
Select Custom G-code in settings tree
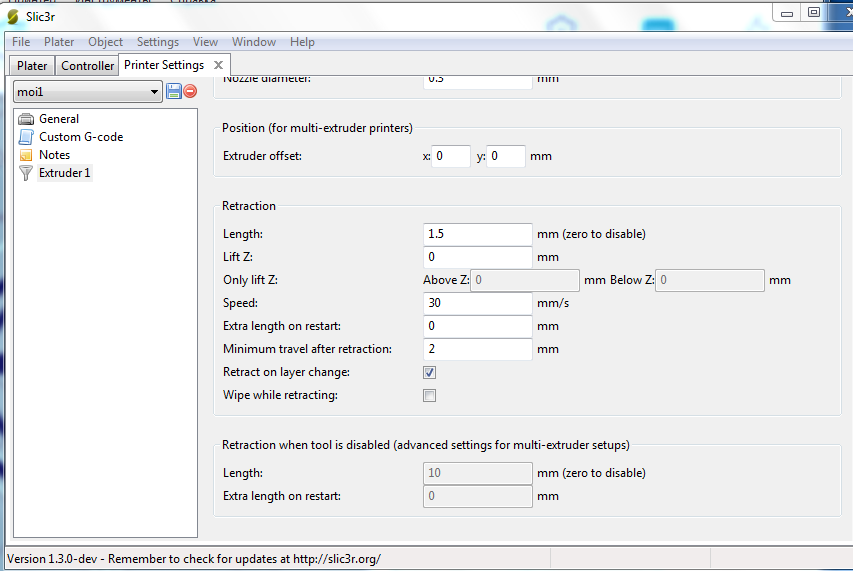(x=81, y=136)
